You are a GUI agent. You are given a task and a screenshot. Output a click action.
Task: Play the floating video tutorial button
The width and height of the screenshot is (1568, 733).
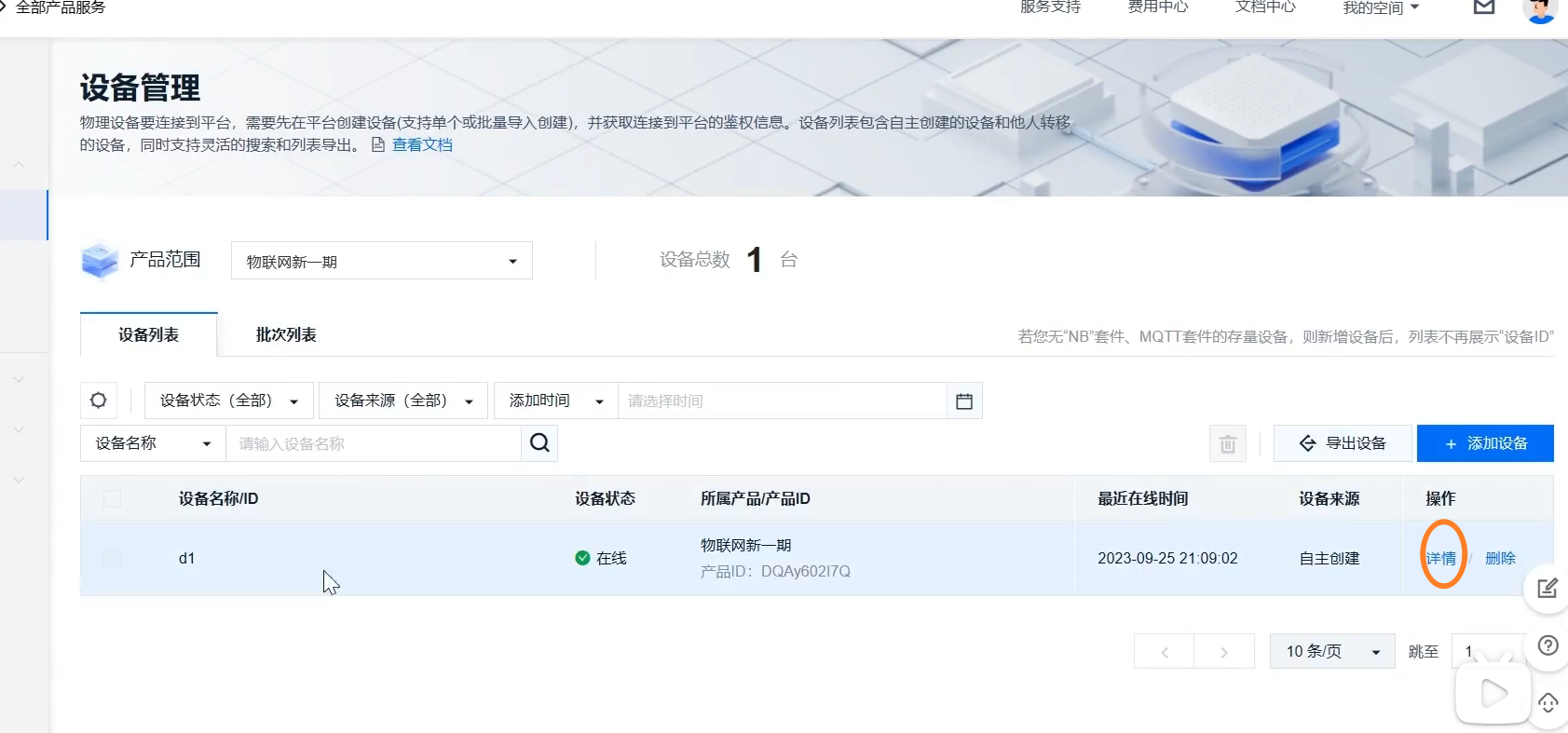point(1493,693)
